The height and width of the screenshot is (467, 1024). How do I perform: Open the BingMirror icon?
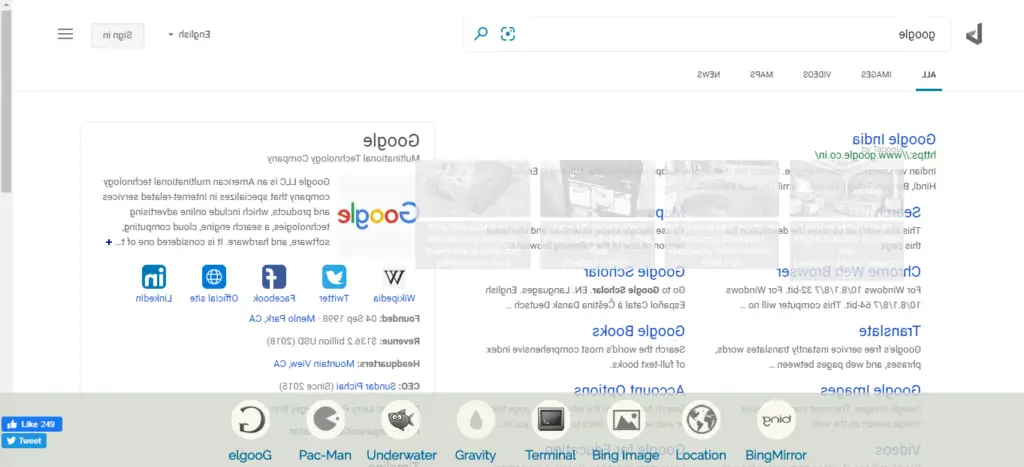click(x=776, y=419)
